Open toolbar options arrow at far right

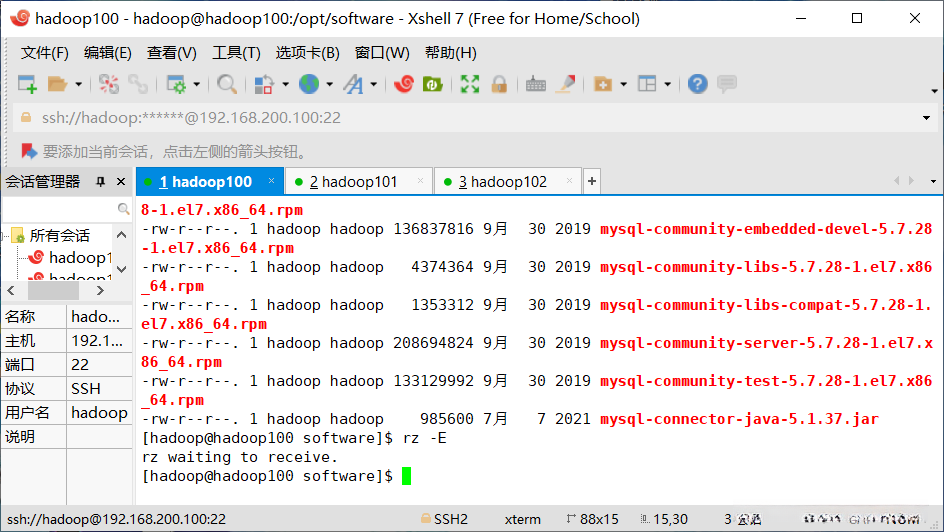tap(934, 91)
